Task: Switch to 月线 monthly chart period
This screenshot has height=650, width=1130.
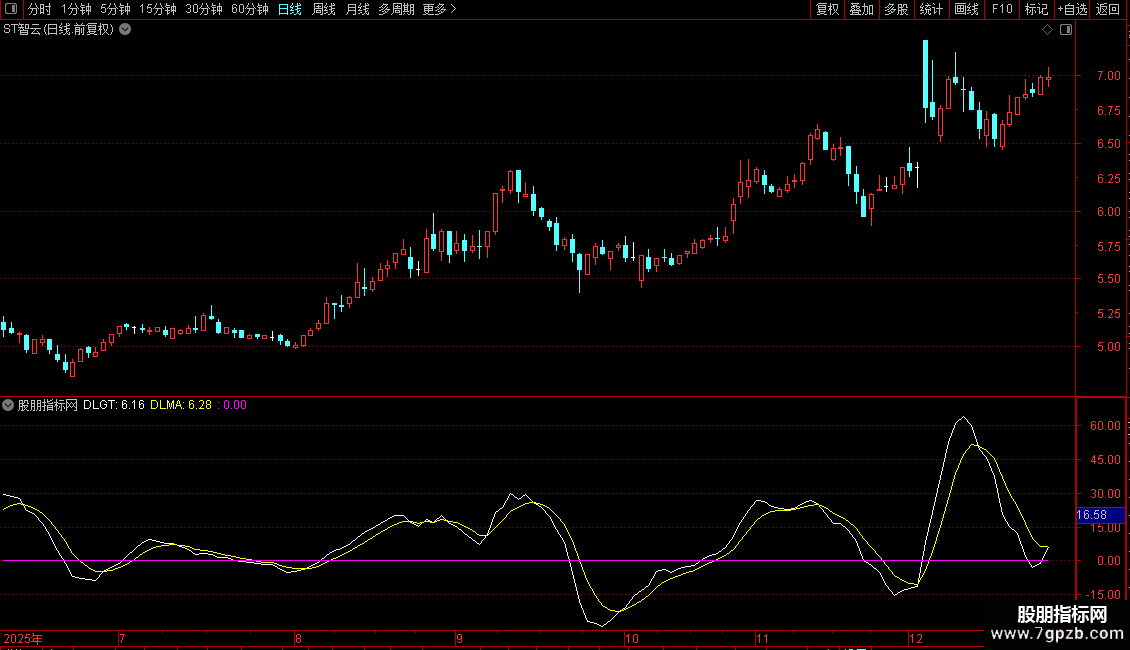Action: point(357,9)
